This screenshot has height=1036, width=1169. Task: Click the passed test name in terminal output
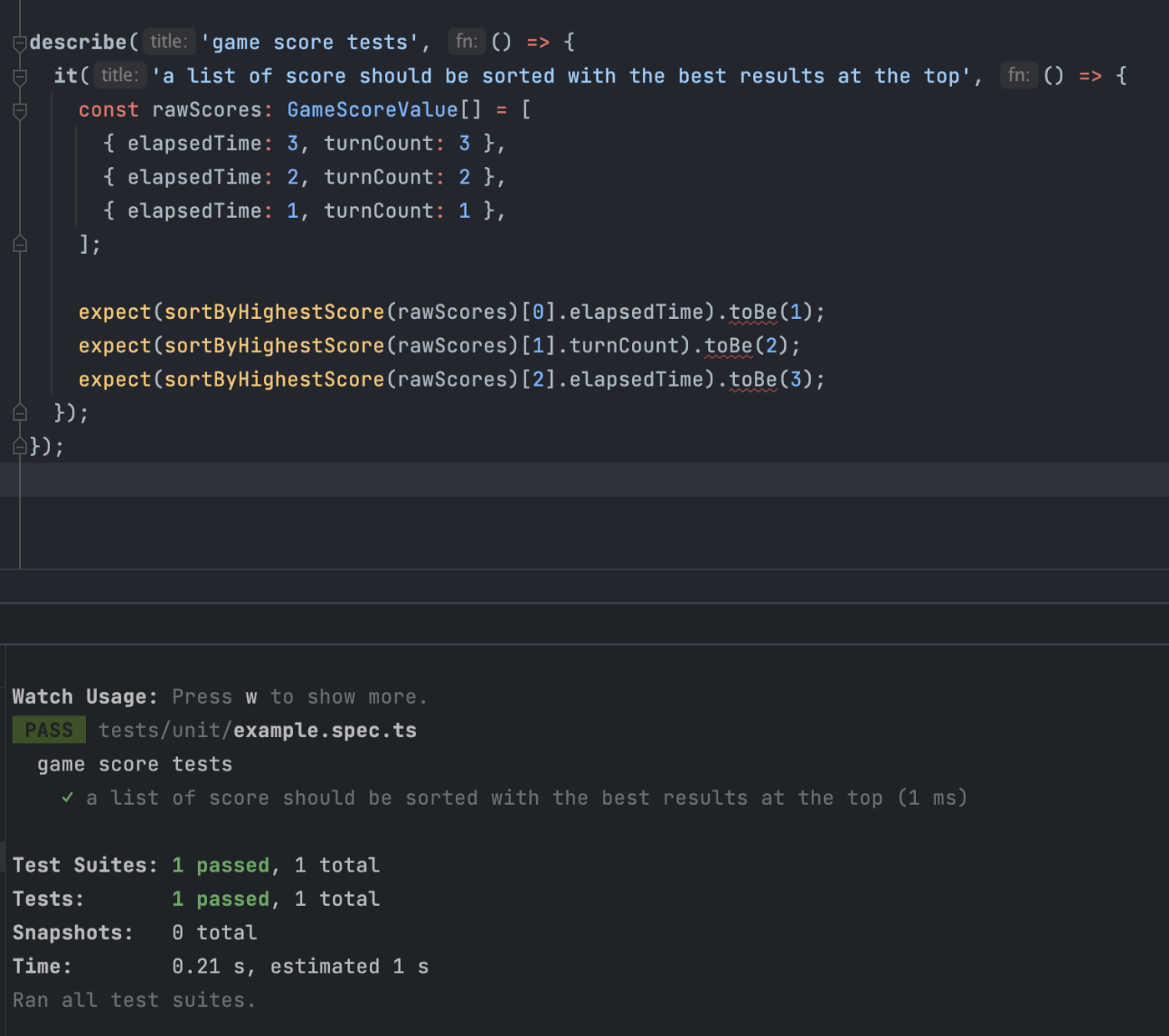[x=484, y=798]
